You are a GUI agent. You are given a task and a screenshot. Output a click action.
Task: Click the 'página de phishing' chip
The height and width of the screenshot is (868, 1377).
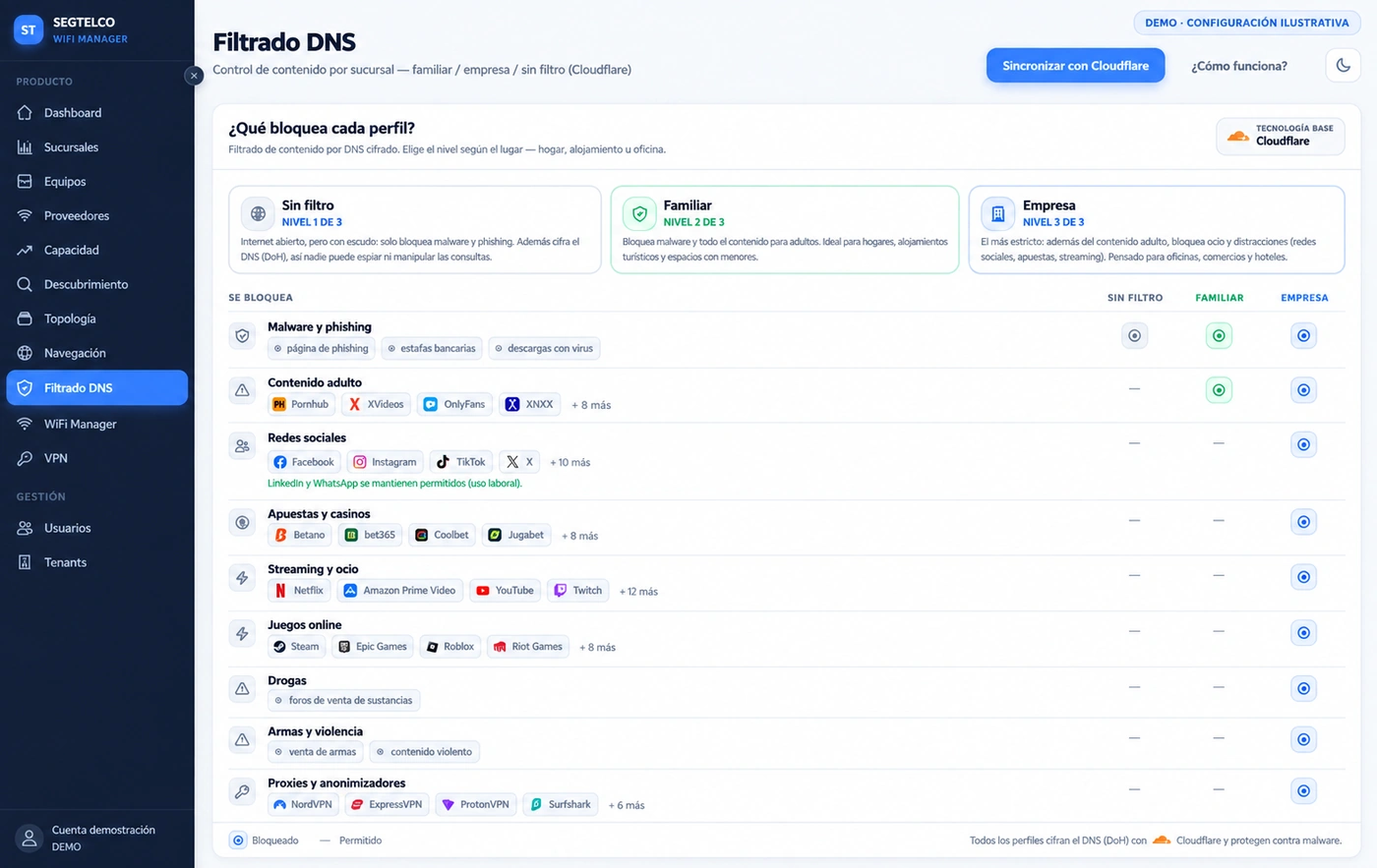click(322, 348)
